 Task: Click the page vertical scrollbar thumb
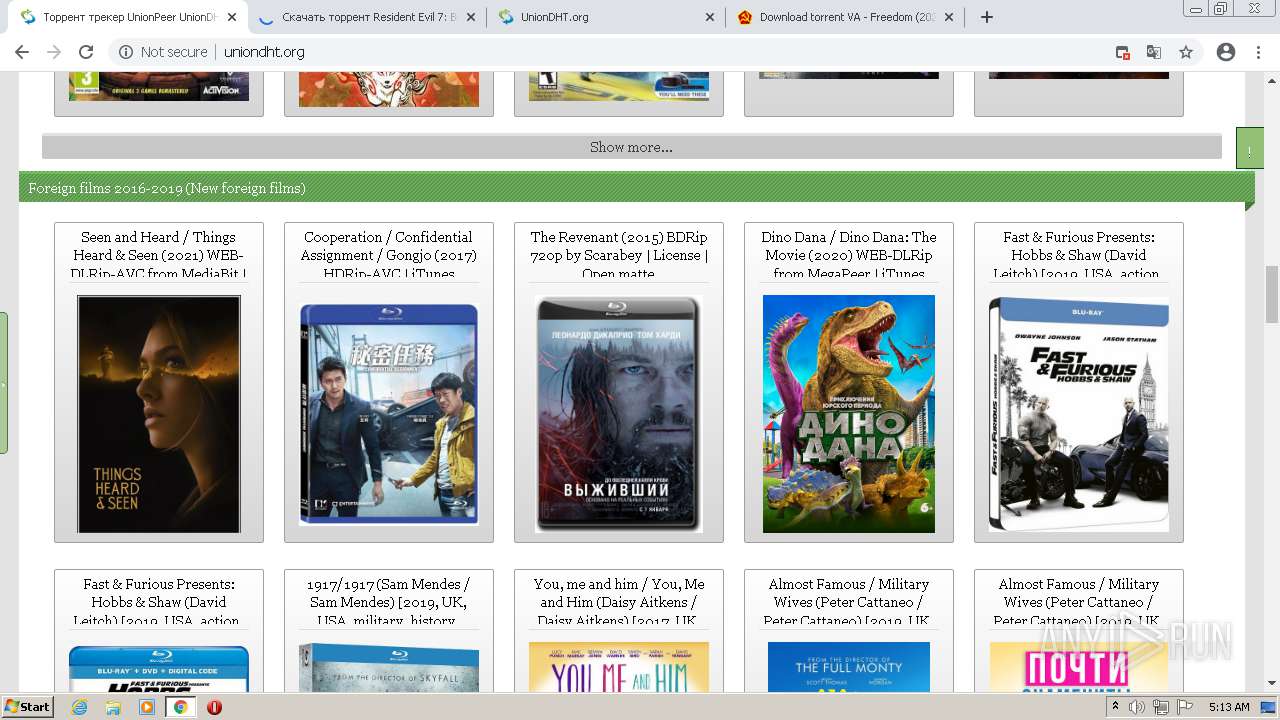(1272, 294)
